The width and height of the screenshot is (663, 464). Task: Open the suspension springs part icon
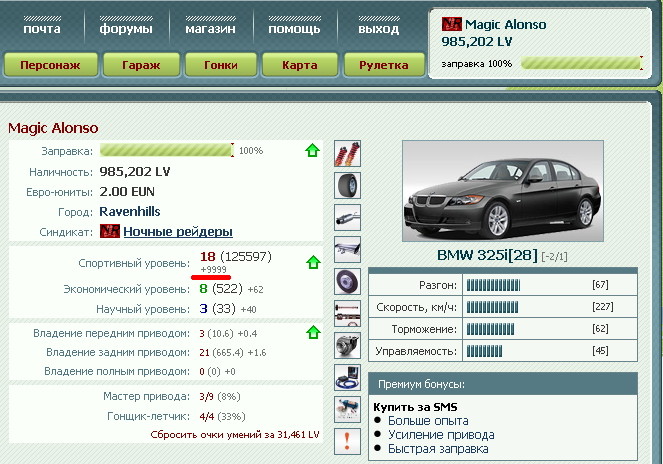pyautogui.click(x=347, y=154)
